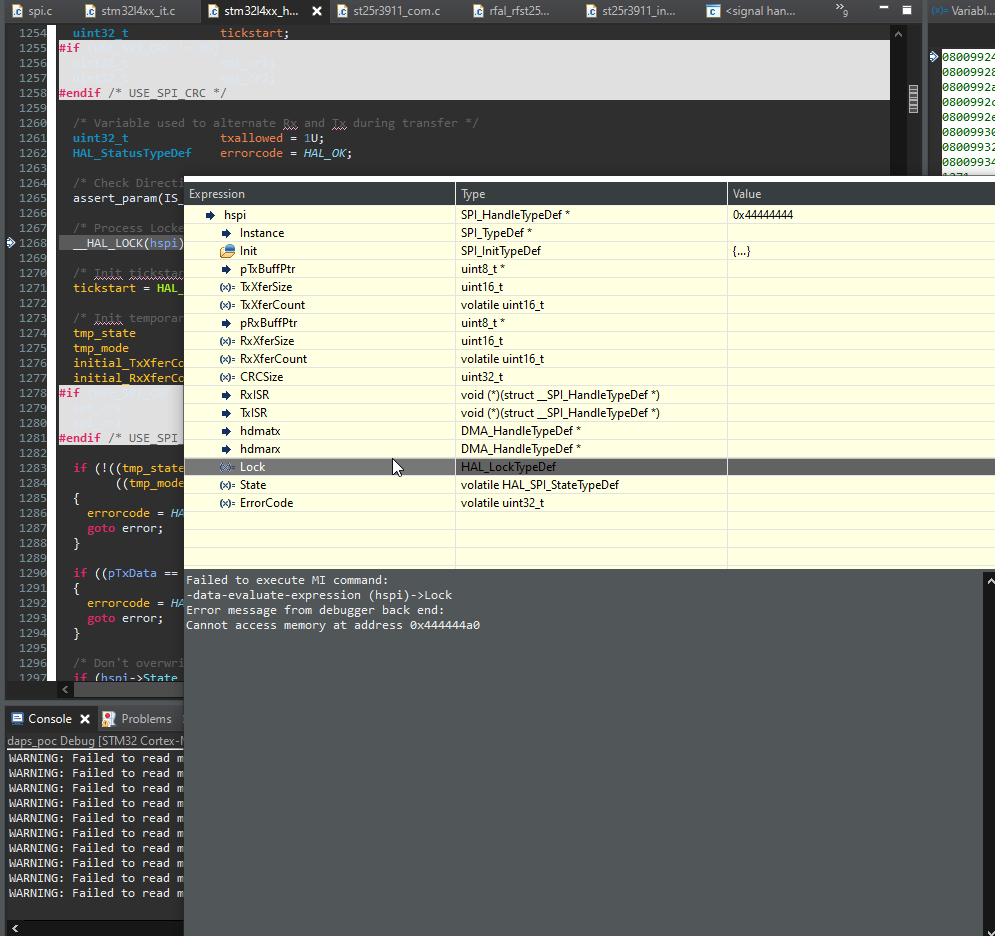
Task: Click the Expression column header
Action: click(217, 194)
